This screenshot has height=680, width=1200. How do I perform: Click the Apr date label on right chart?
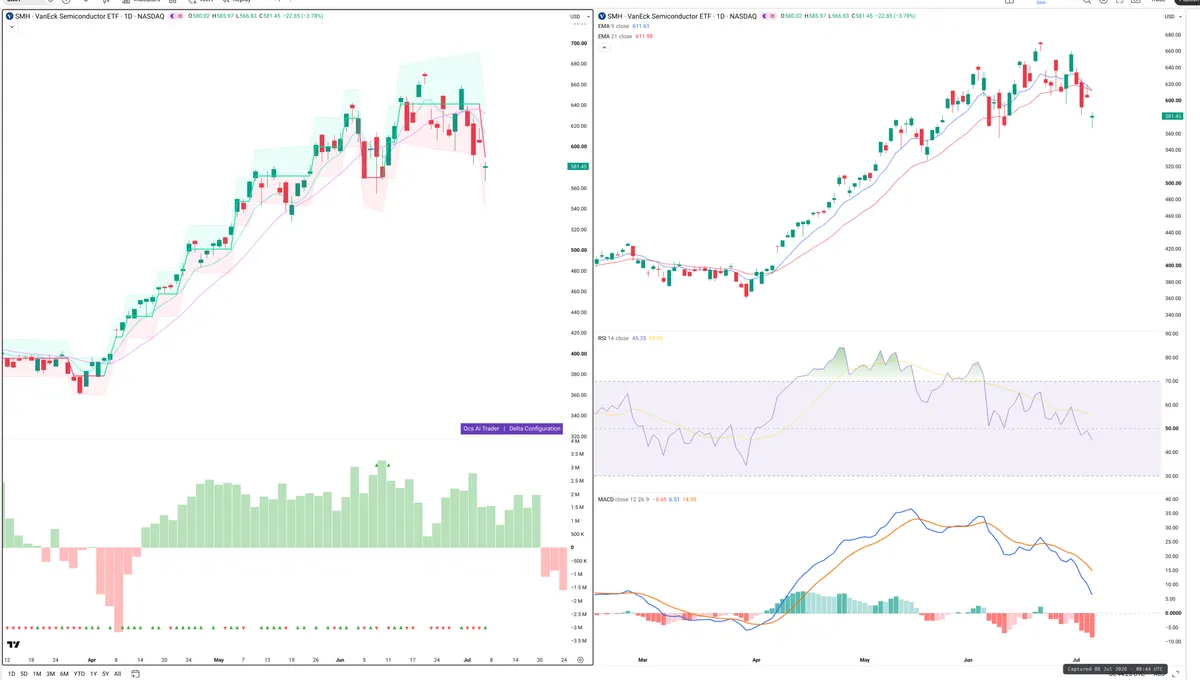click(x=756, y=661)
